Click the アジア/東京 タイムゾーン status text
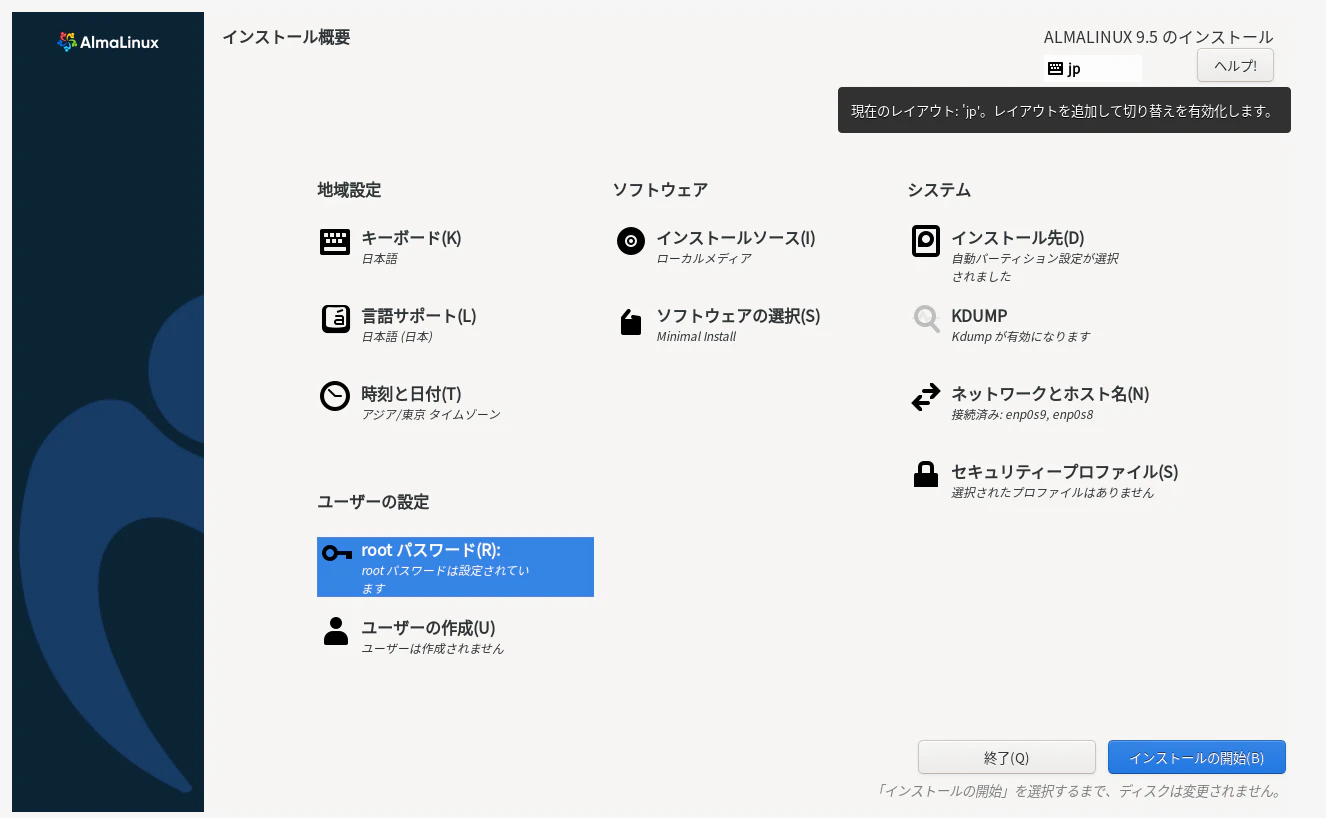This screenshot has height=818, width=1326. click(431, 415)
